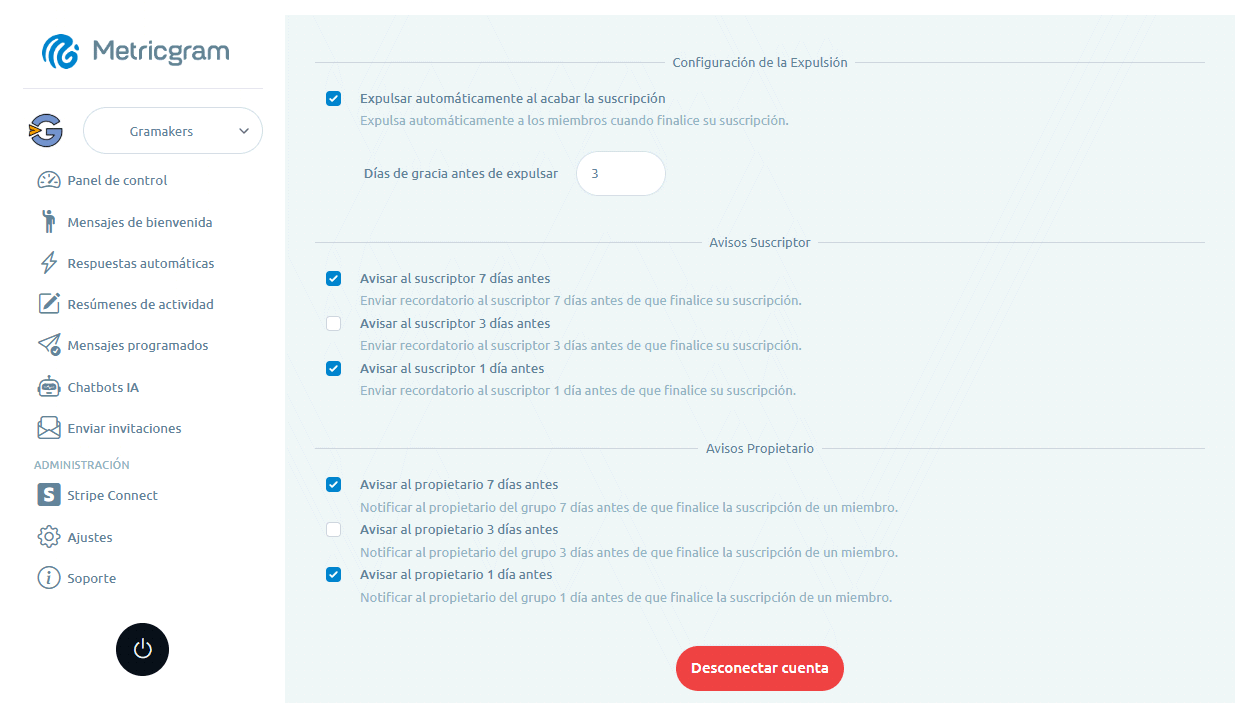Image resolution: width=1250 pixels, height=703 pixels.
Task: Enable Avisar al suscriptor 3 días antes
Action: (x=334, y=324)
